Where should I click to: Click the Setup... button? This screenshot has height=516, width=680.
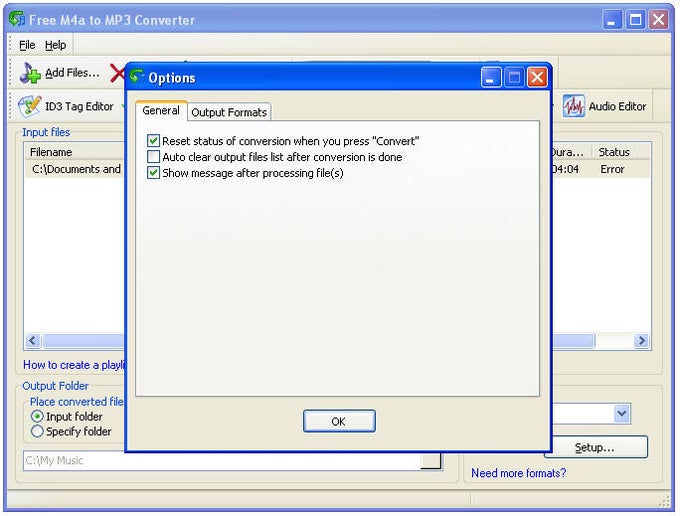(595, 447)
